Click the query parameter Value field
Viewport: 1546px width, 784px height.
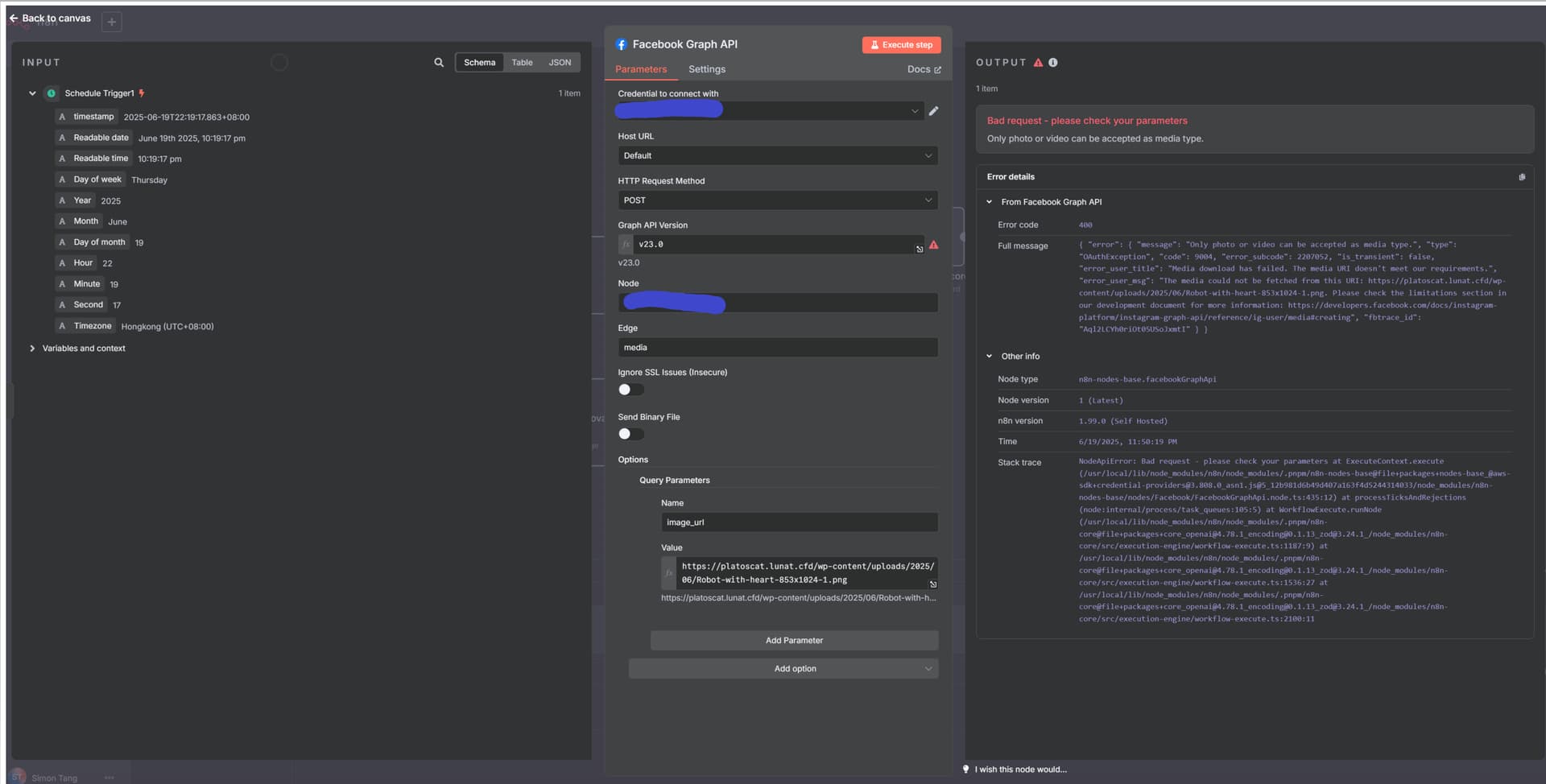807,573
